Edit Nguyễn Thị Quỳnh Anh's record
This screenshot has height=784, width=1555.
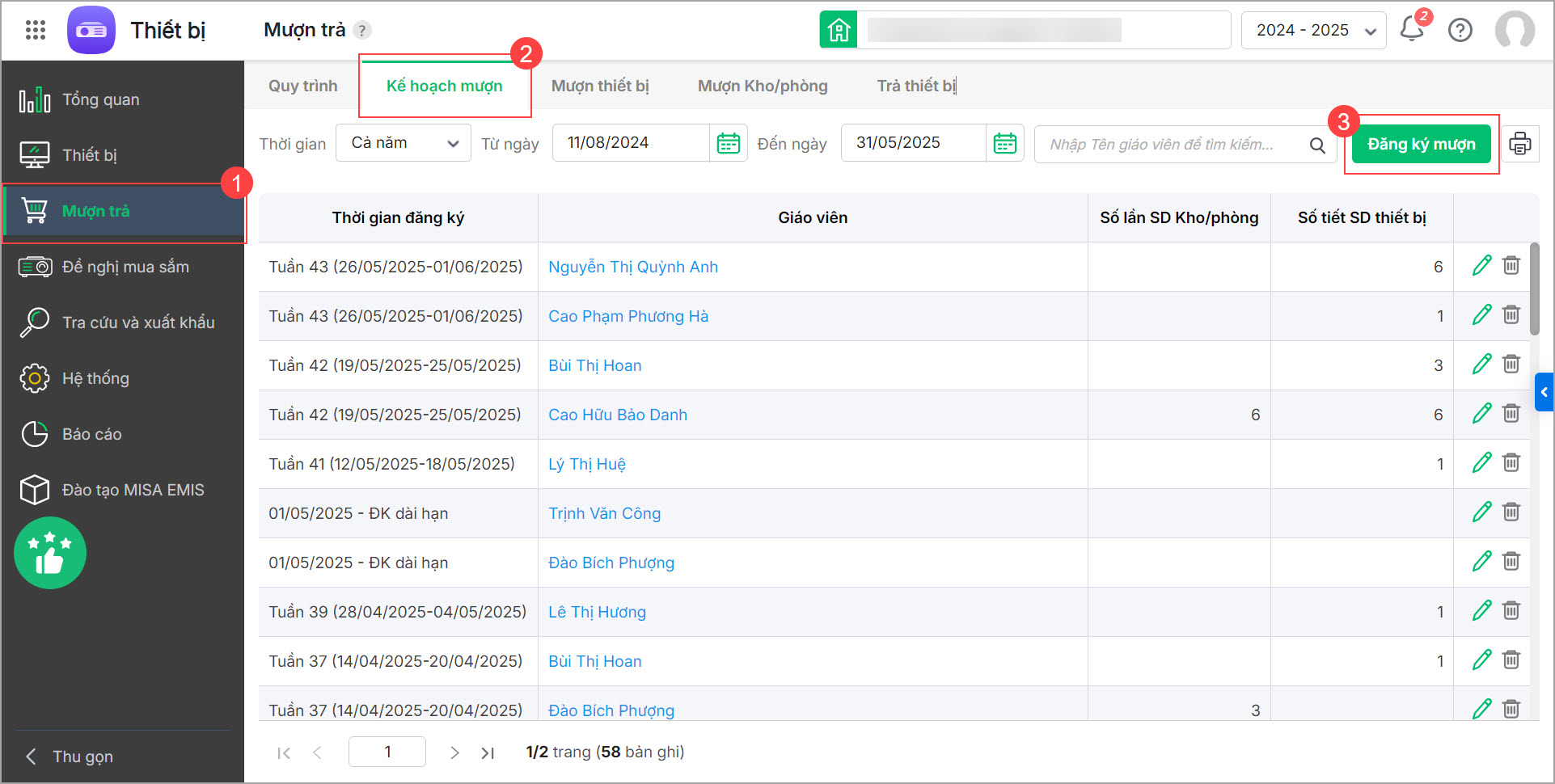(x=1481, y=266)
